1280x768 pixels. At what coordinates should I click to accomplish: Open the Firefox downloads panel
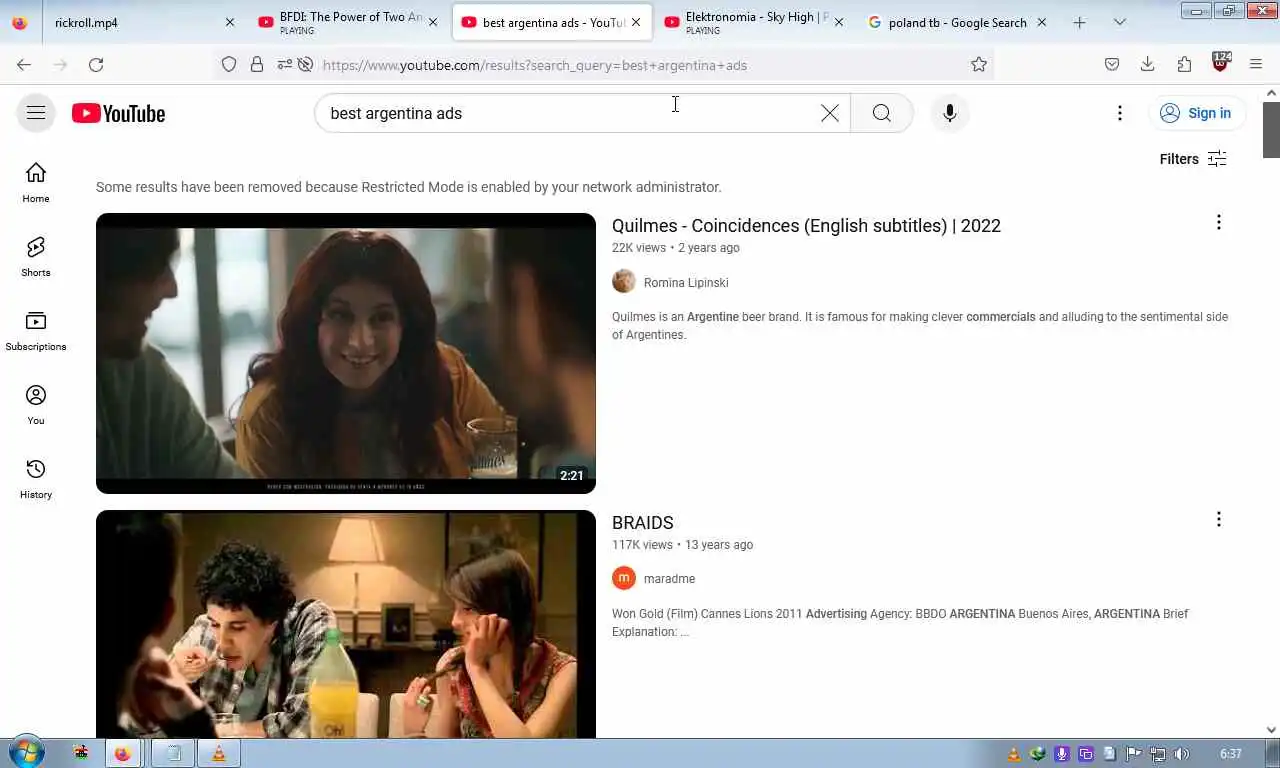(x=1148, y=65)
